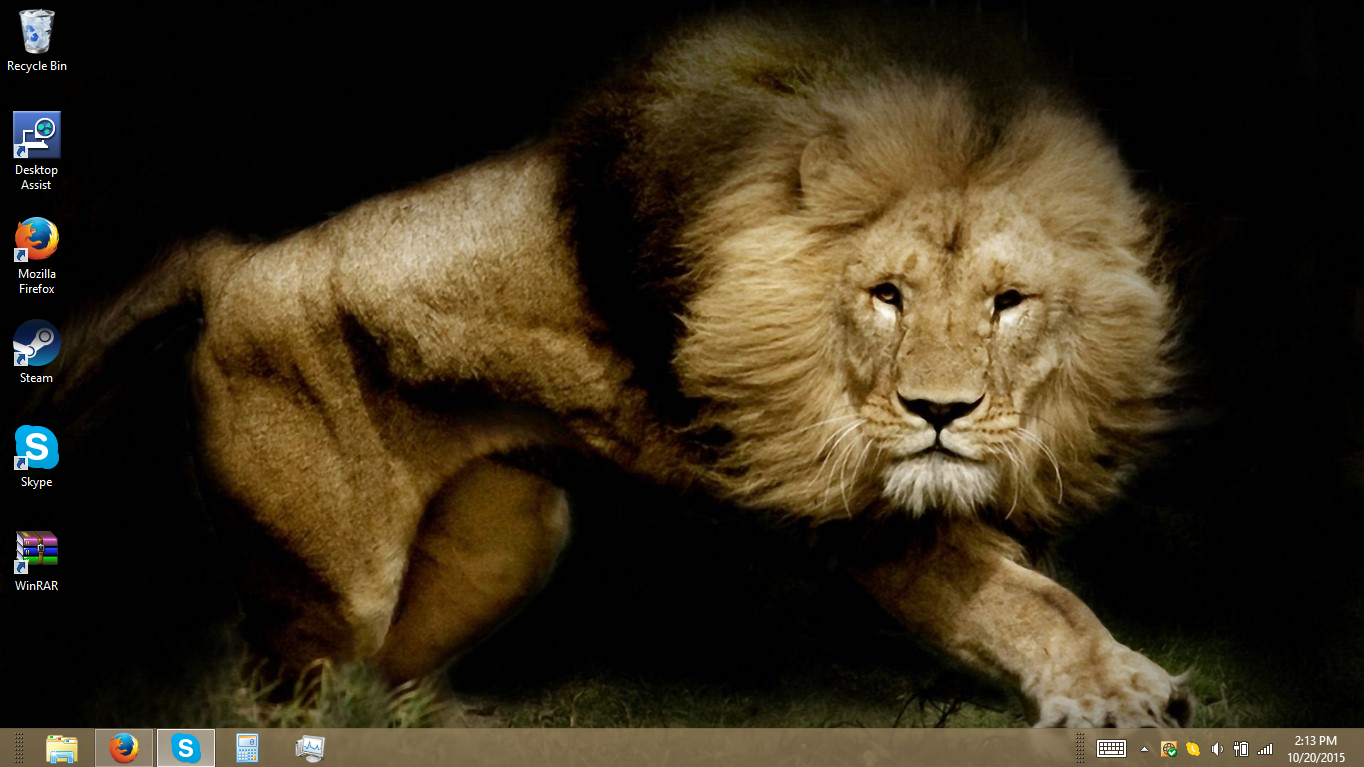
Task: Click the 2:13 PM clock and date
Action: pos(1315,748)
